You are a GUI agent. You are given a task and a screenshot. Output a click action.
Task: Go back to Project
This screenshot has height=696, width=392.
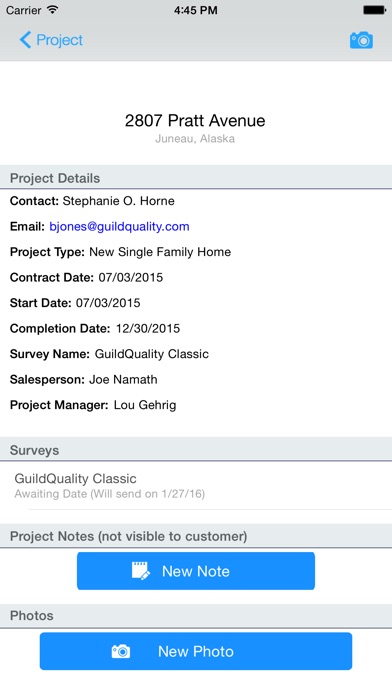coord(51,40)
